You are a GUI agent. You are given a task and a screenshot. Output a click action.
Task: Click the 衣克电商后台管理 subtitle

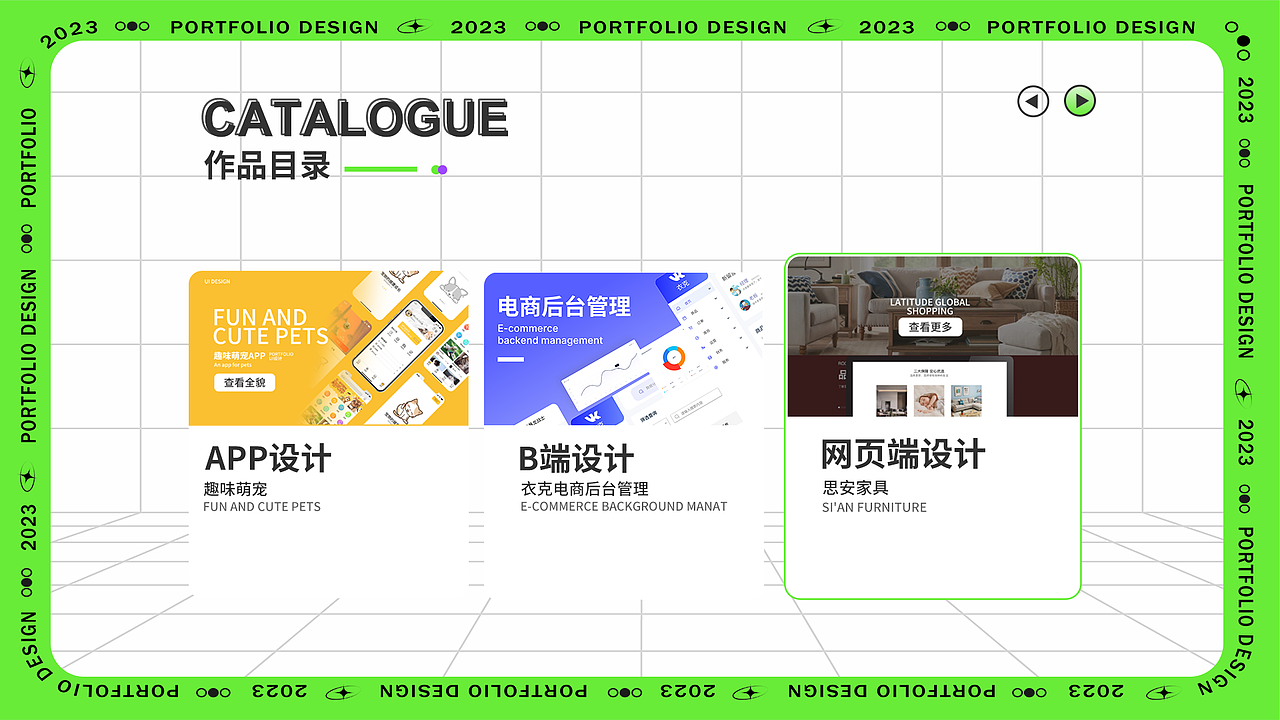click(x=585, y=489)
